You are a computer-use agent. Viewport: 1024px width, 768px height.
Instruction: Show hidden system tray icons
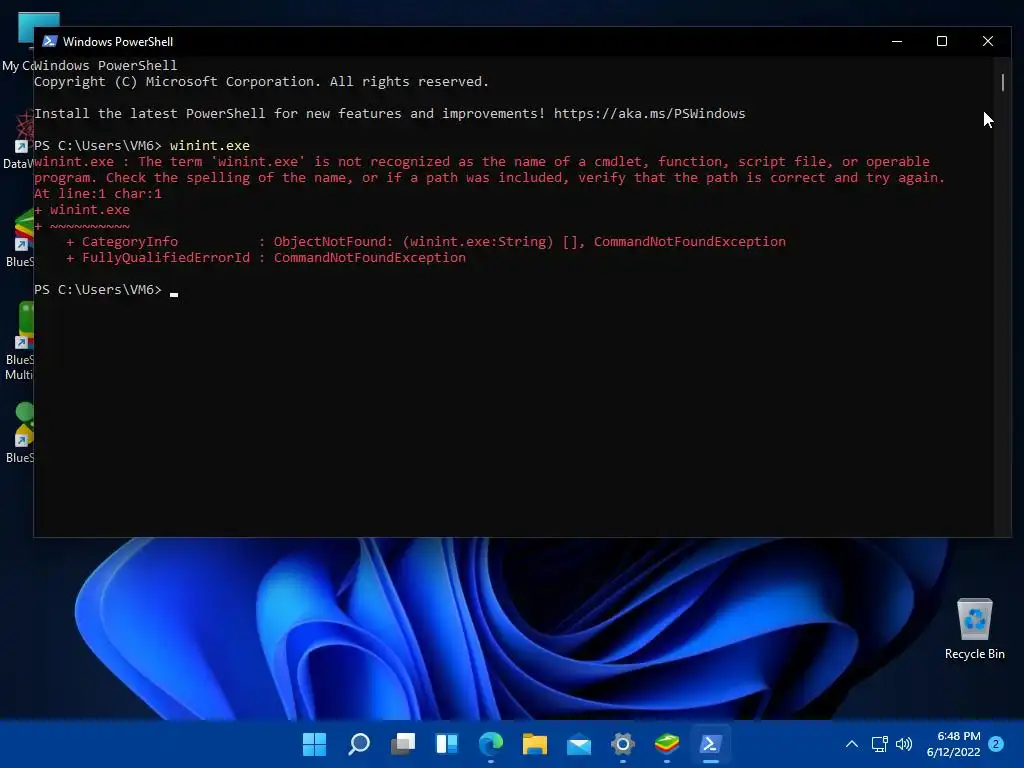pyautogui.click(x=852, y=744)
